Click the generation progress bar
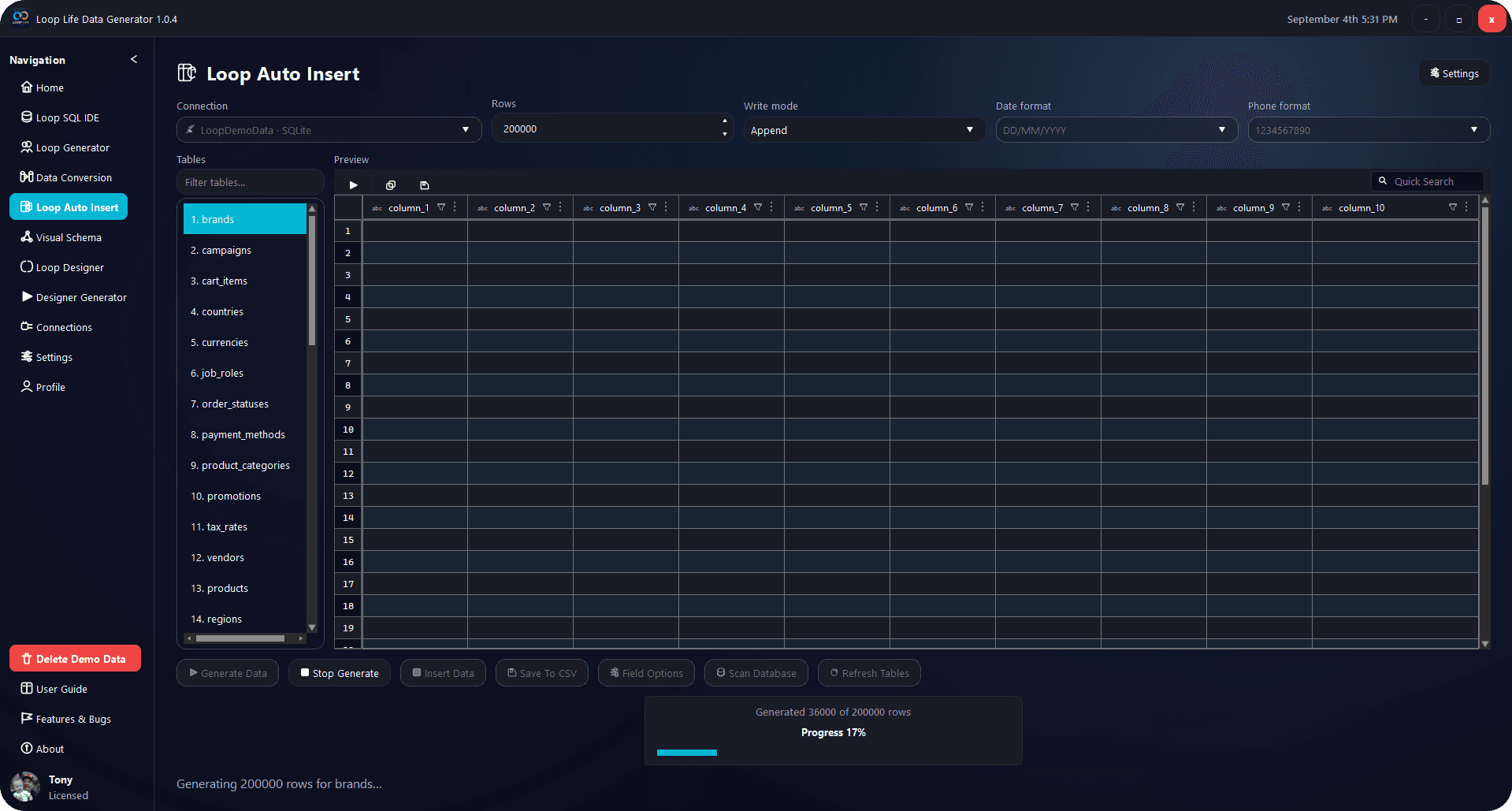Viewport: 1512px width, 811px height. (x=834, y=753)
